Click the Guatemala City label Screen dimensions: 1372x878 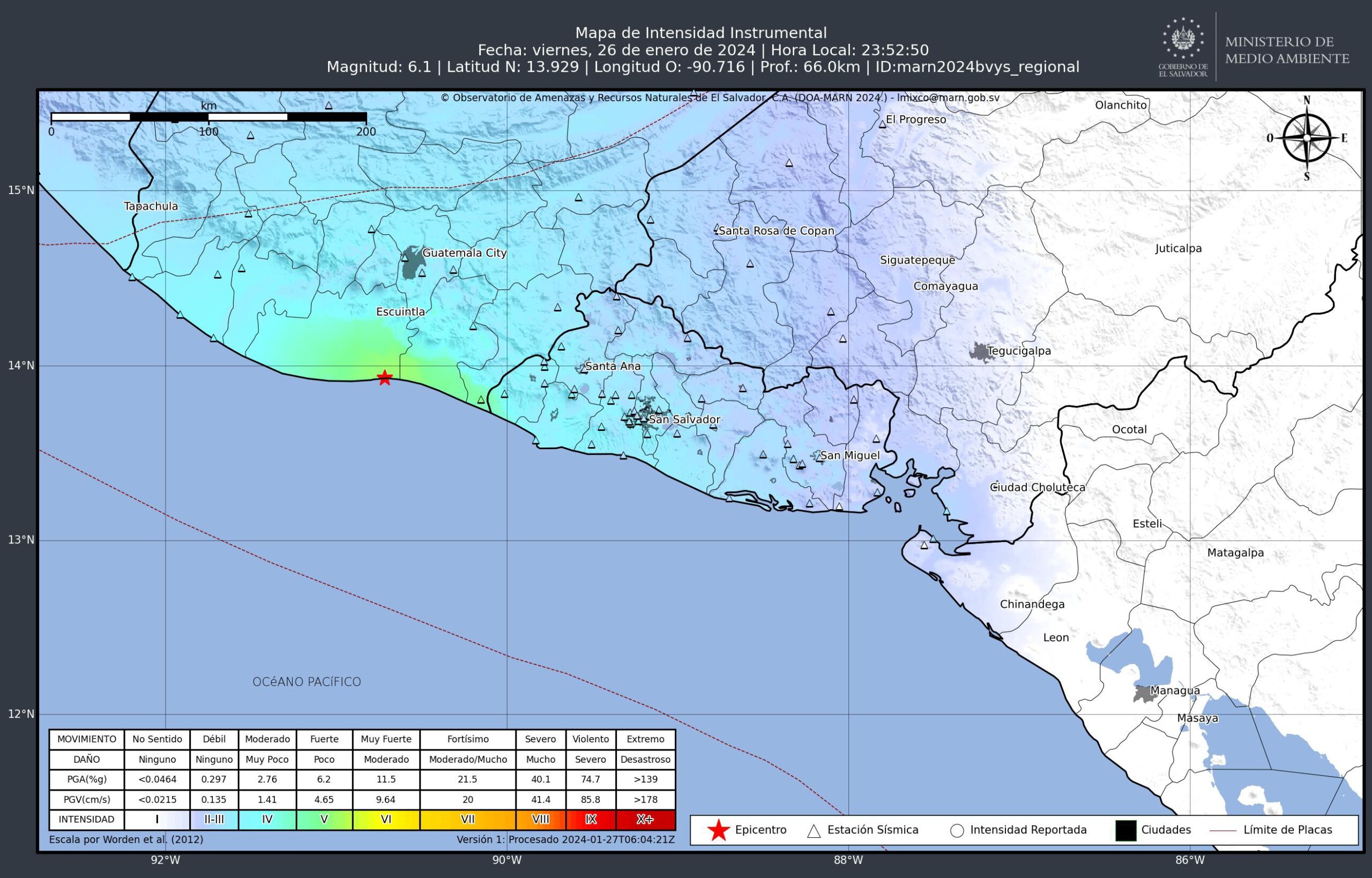464,252
